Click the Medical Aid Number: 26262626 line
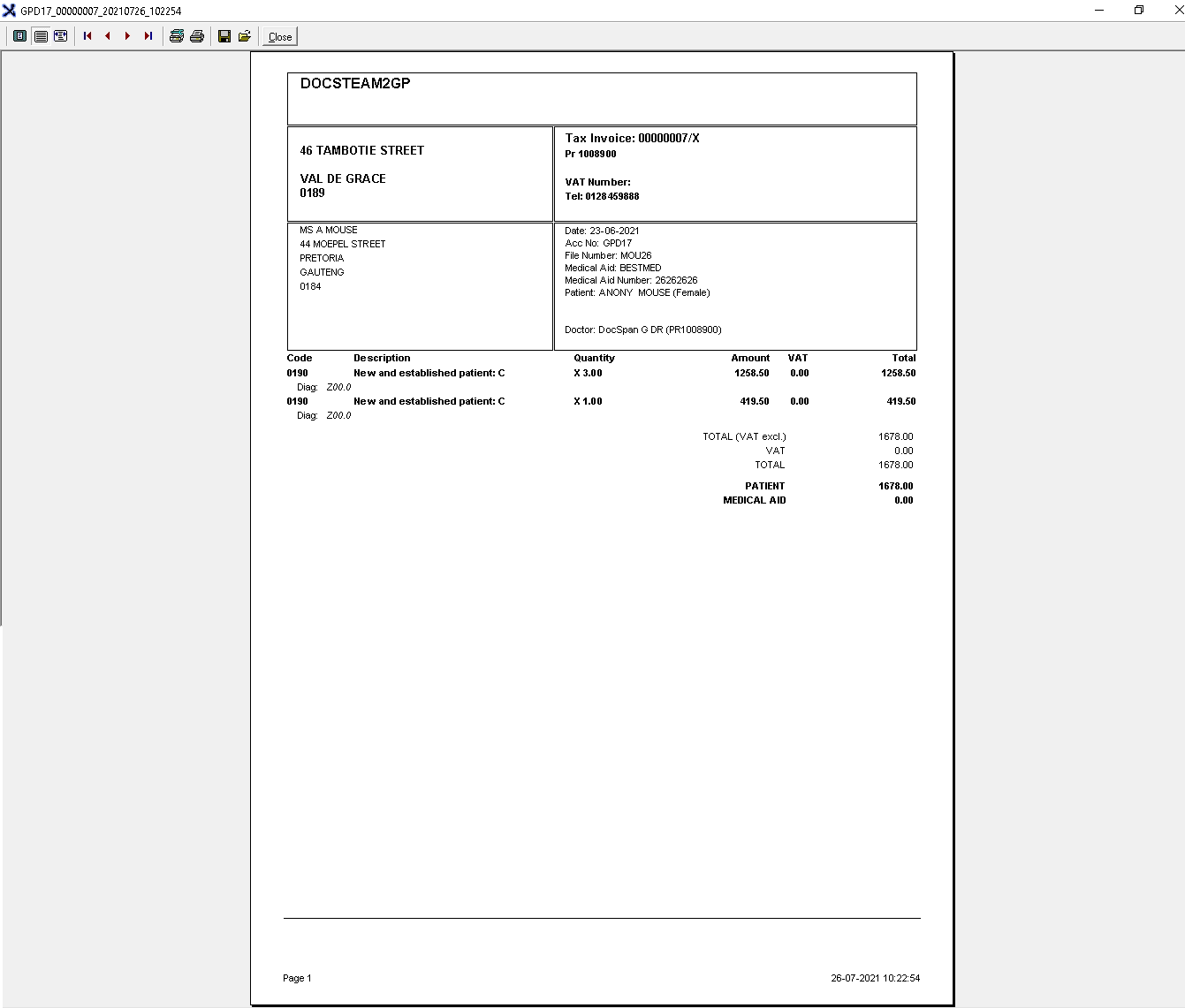 tap(632, 280)
